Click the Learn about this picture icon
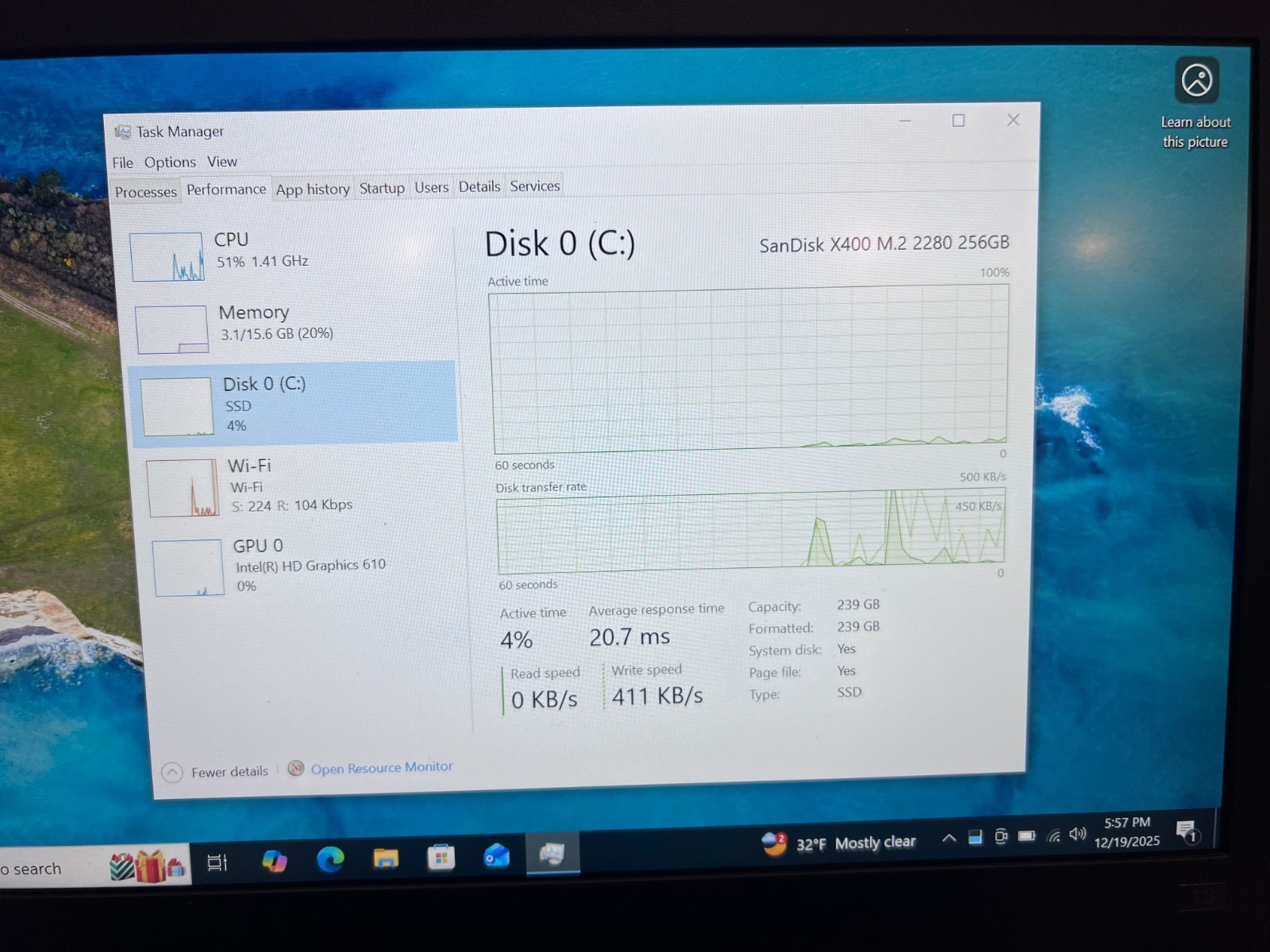Image resolution: width=1270 pixels, height=952 pixels. click(x=1197, y=81)
